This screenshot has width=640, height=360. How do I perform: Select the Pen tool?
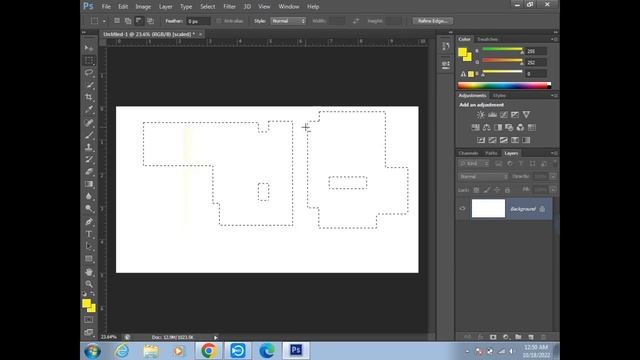(89, 222)
